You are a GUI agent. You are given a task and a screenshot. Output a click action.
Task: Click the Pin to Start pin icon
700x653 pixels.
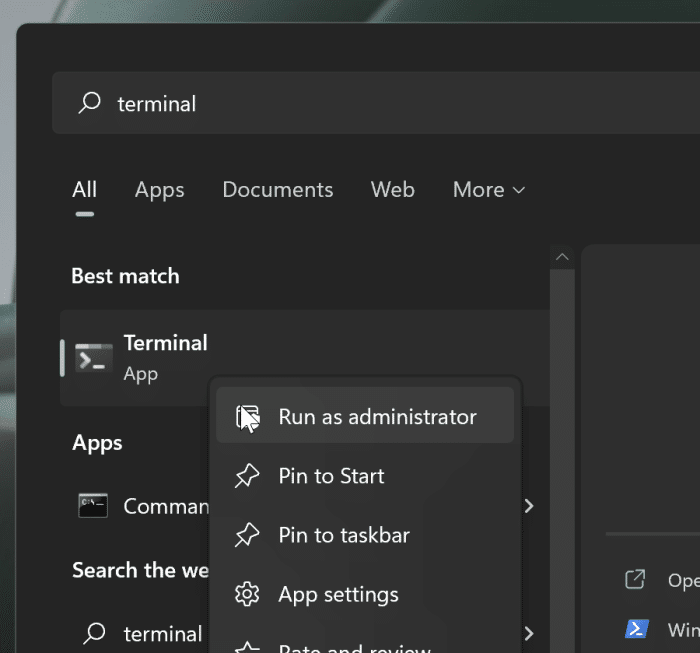(x=246, y=476)
